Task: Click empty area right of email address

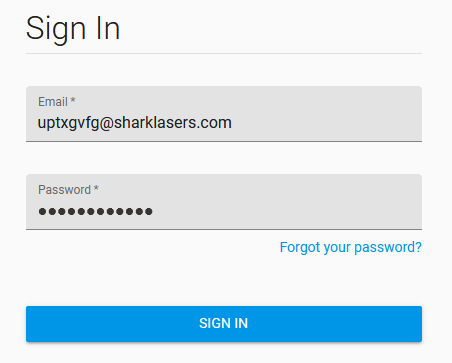Action: click(x=327, y=123)
